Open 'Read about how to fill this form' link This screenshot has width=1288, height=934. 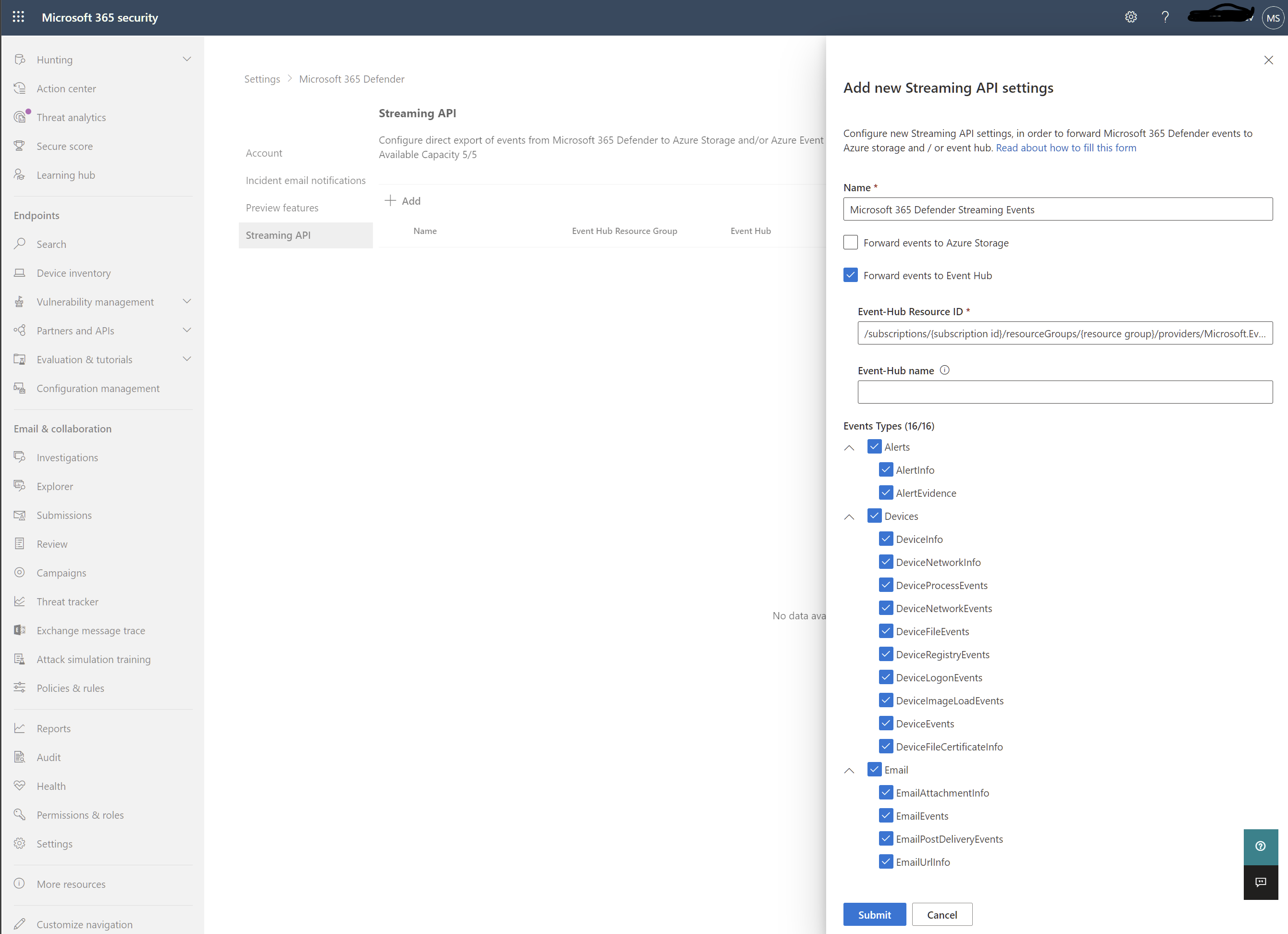(1065, 147)
